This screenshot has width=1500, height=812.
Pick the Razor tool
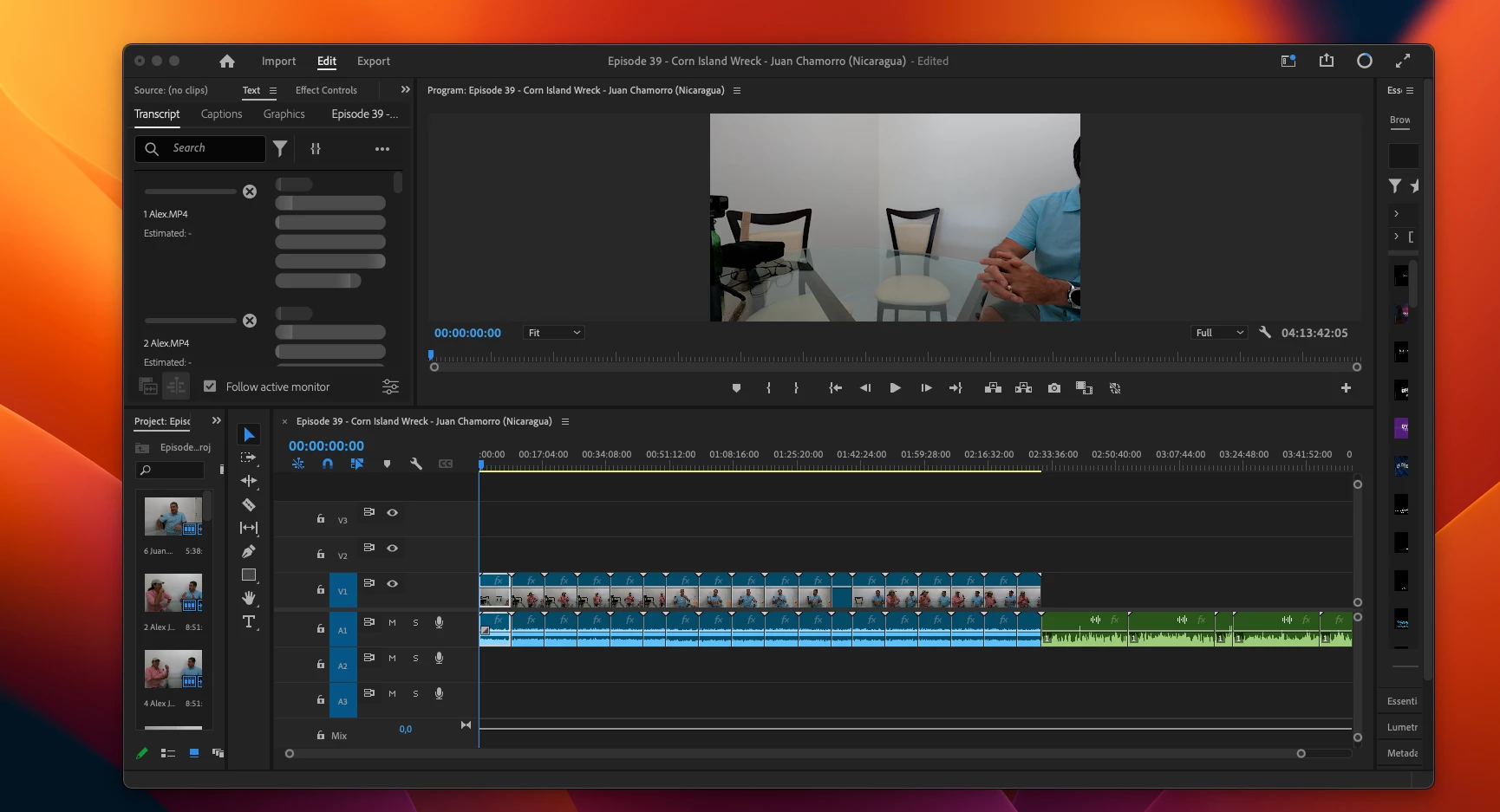point(249,504)
